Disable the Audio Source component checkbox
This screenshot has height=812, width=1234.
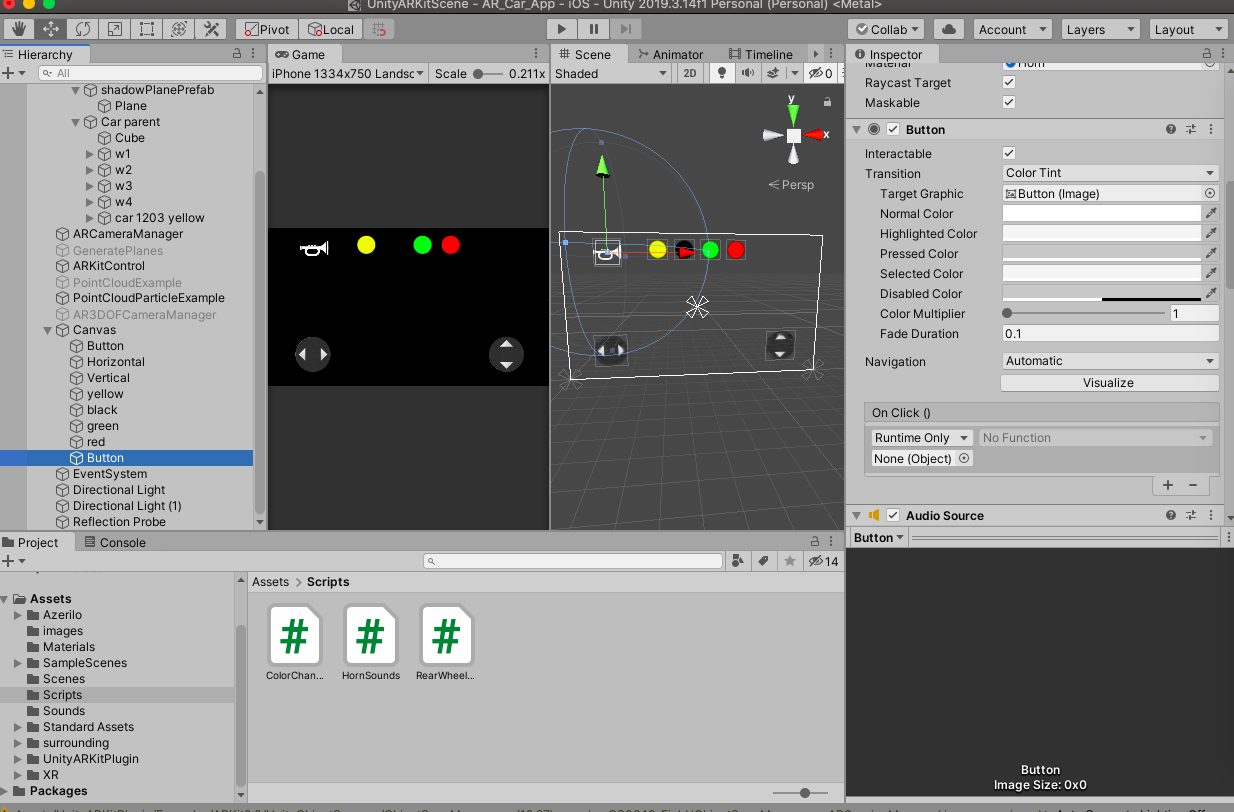[893, 515]
